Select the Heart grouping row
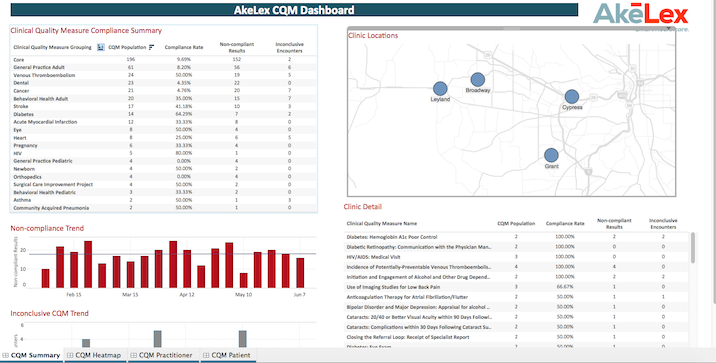This screenshot has width=716, height=363. [x=163, y=138]
